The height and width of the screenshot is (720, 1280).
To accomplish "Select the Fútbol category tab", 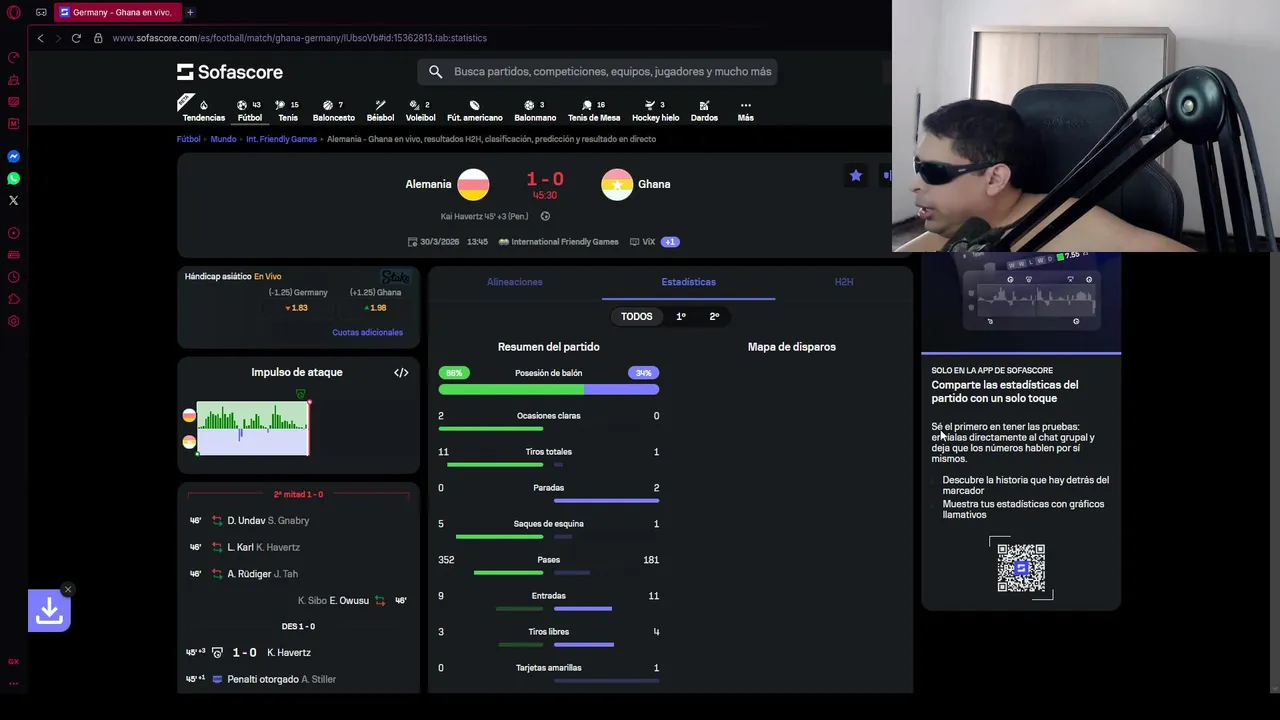I will click(250, 111).
